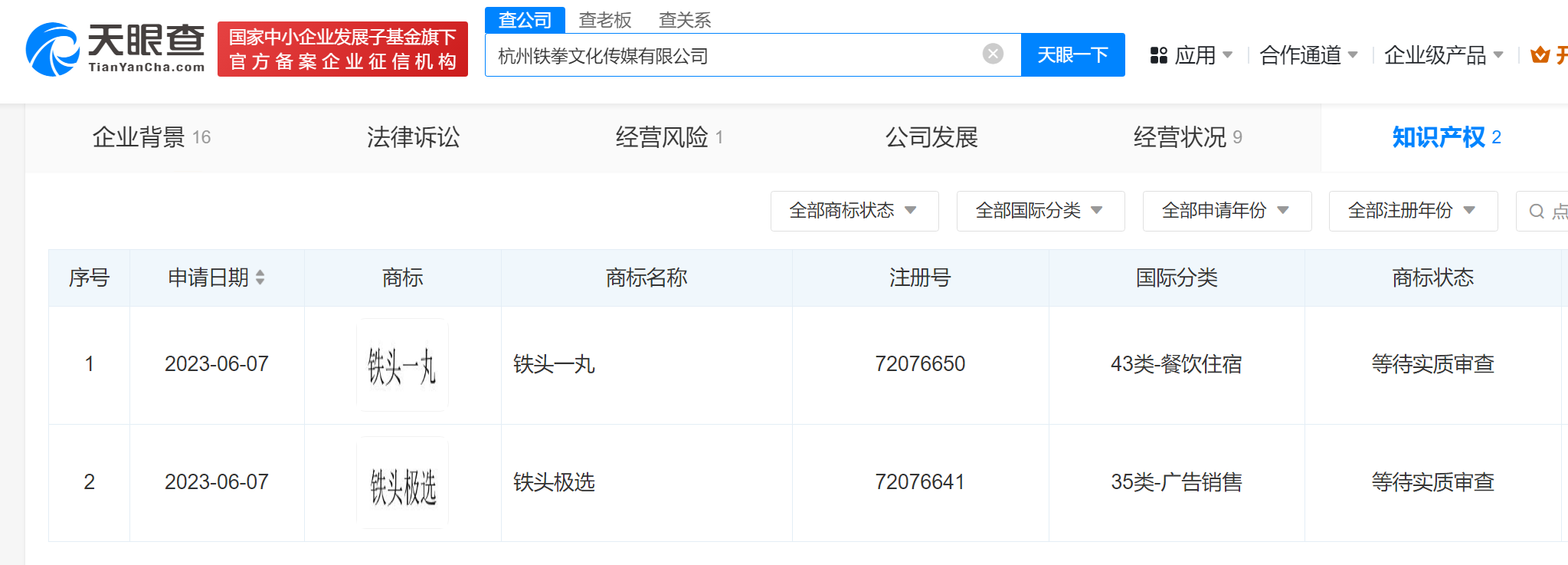Open the 公司发展 tab
The height and width of the screenshot is (565, 1568).
931,137
